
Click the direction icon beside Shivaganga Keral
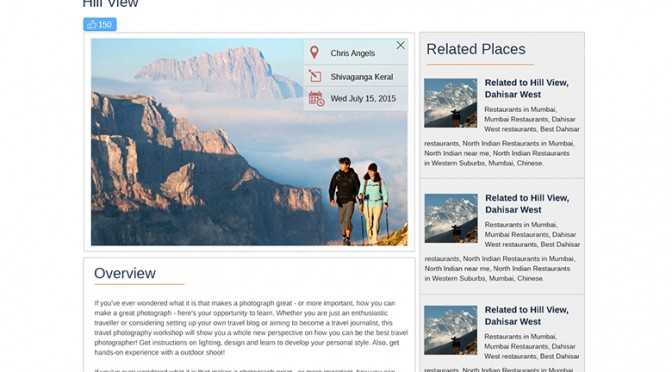pyautogui.click(x=315, y=76)
